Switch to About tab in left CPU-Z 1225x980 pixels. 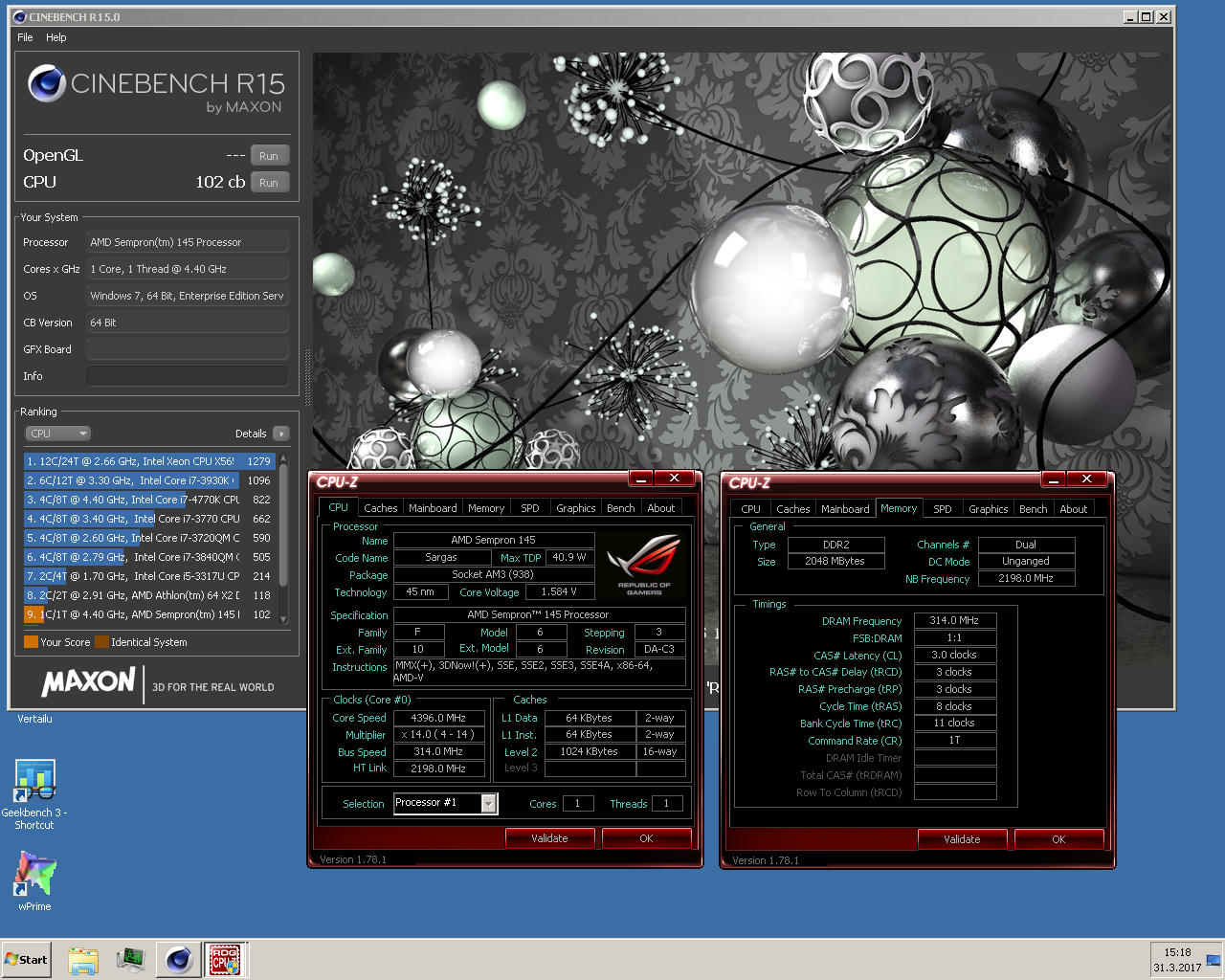[x=661, y=508]
